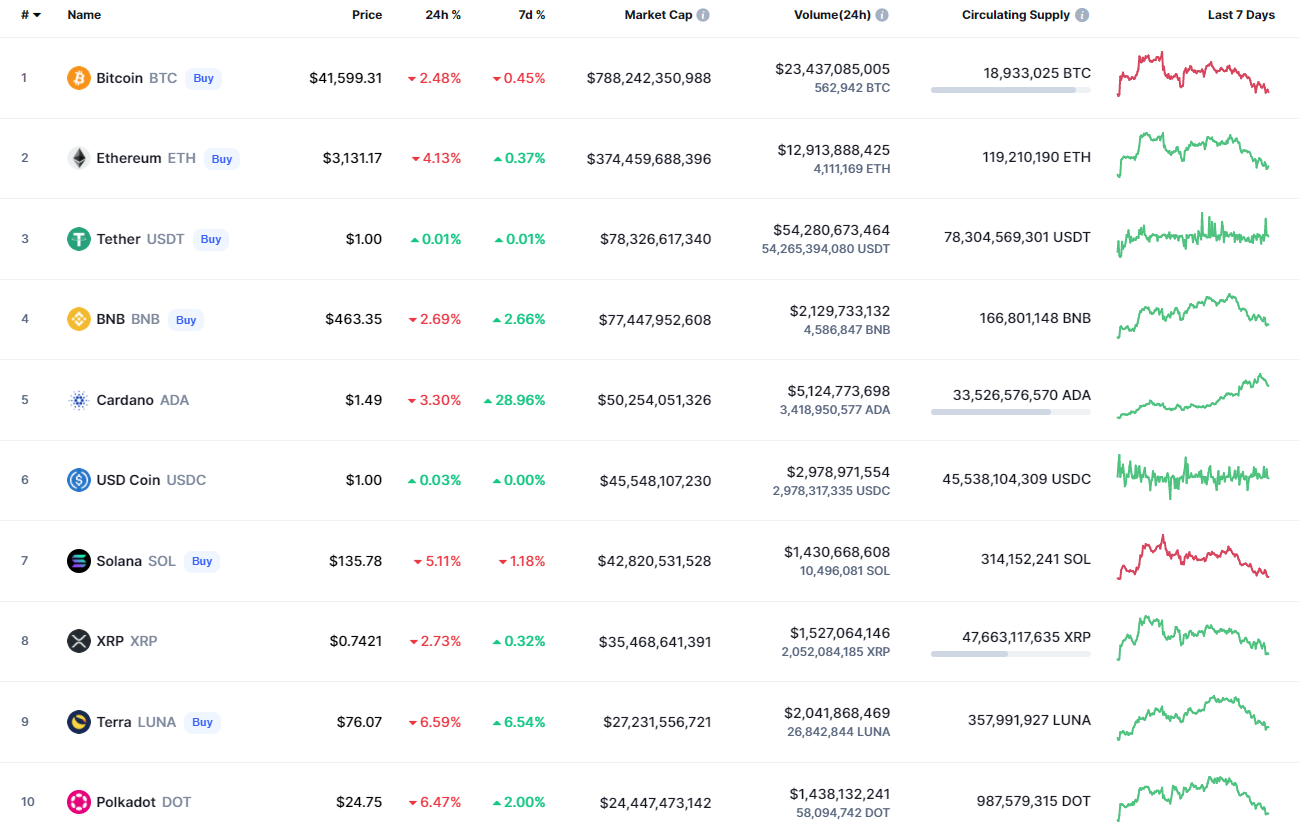Click Bitcoin's circulating supply progress bar
This screenshot has height=833, width=1299.
coord(1010,90)
